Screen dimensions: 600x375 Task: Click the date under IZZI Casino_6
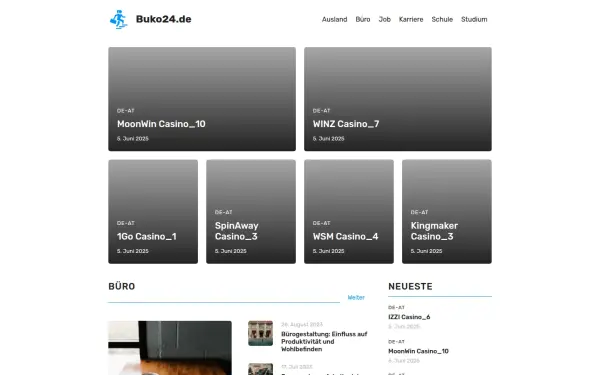pyautogui.click(x=404, y=326)
